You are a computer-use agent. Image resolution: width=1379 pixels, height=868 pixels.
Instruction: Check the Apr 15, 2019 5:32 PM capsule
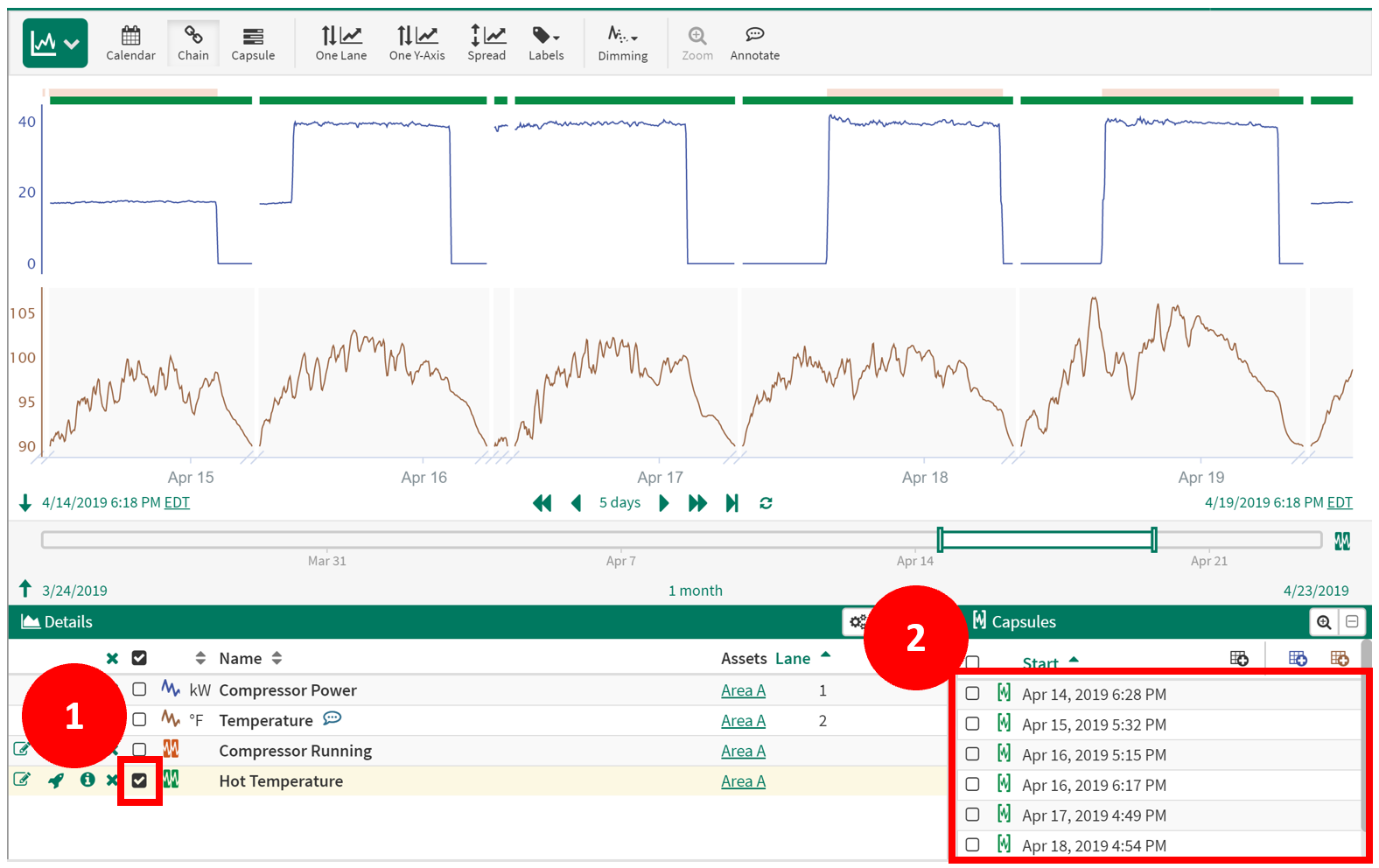click(x=972, y=724)
